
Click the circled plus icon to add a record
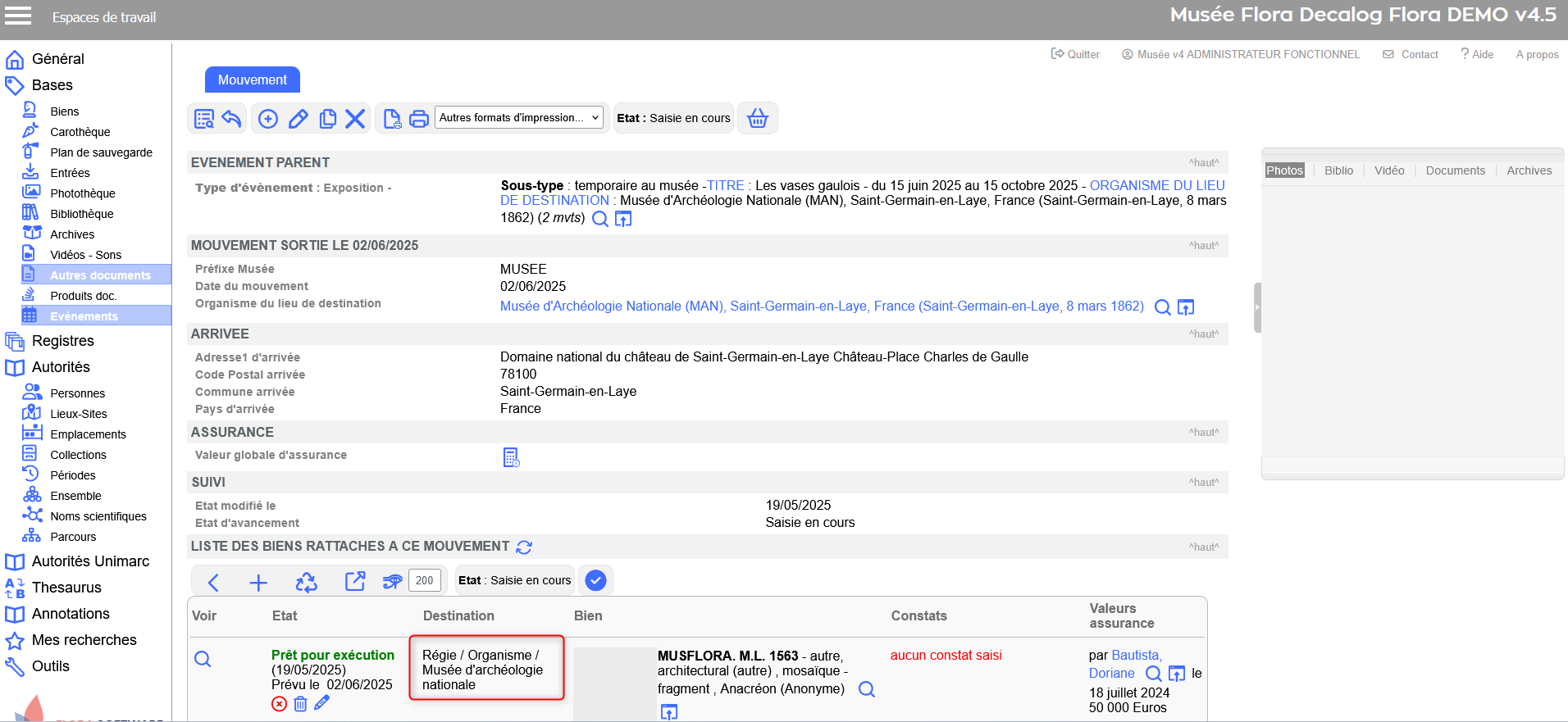tap(268, 119)
